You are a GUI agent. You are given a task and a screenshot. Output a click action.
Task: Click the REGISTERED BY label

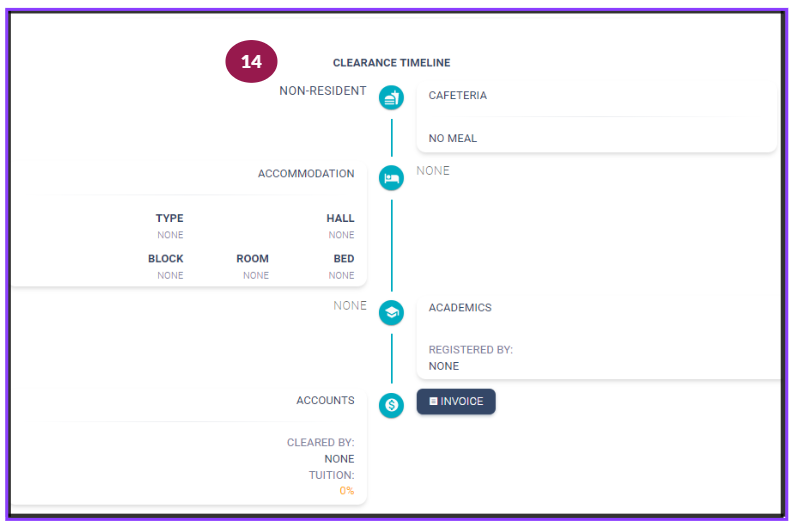471,349
